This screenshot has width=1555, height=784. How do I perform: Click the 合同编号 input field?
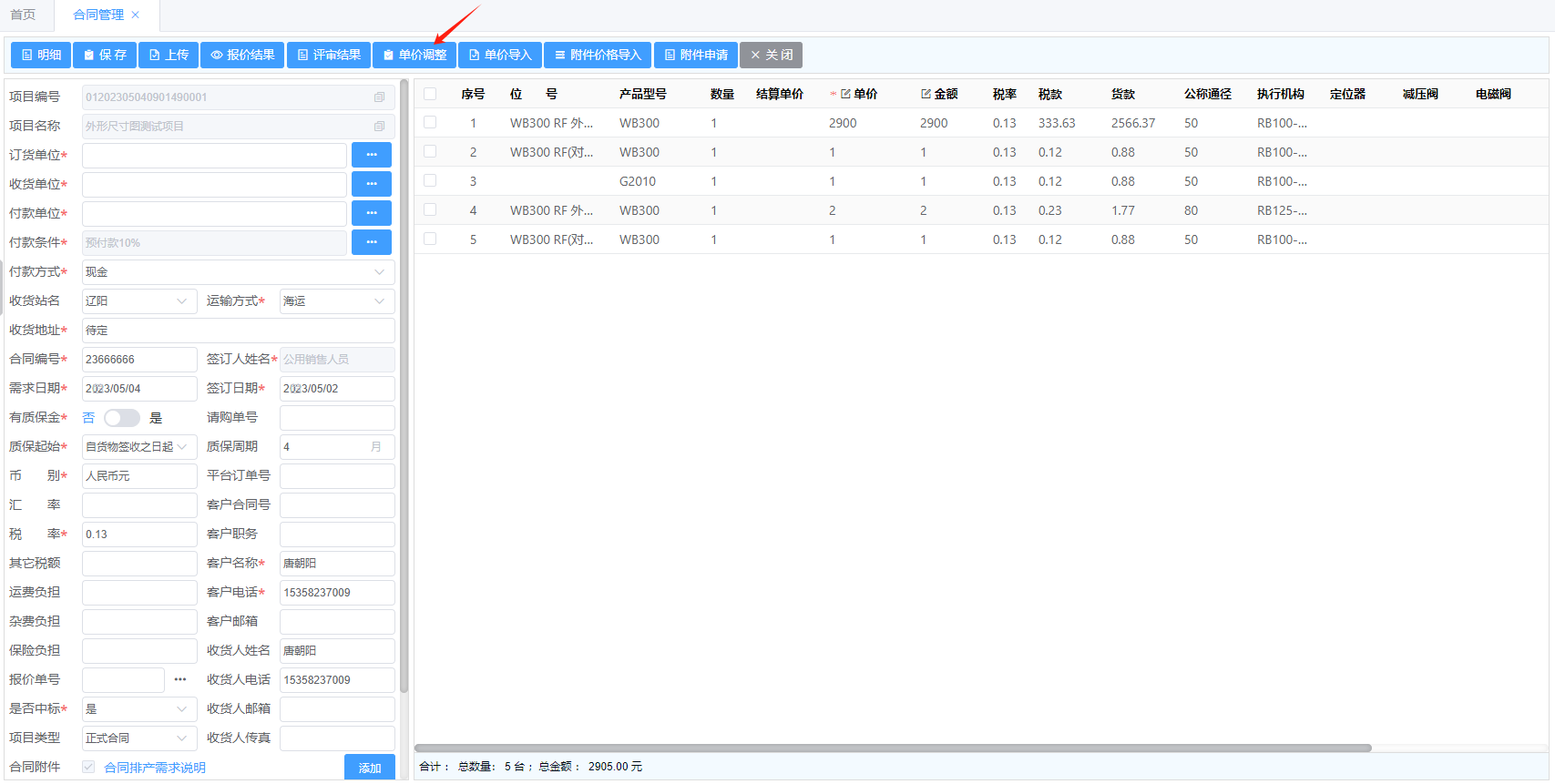pyautogui.click(x=138, y=360)
